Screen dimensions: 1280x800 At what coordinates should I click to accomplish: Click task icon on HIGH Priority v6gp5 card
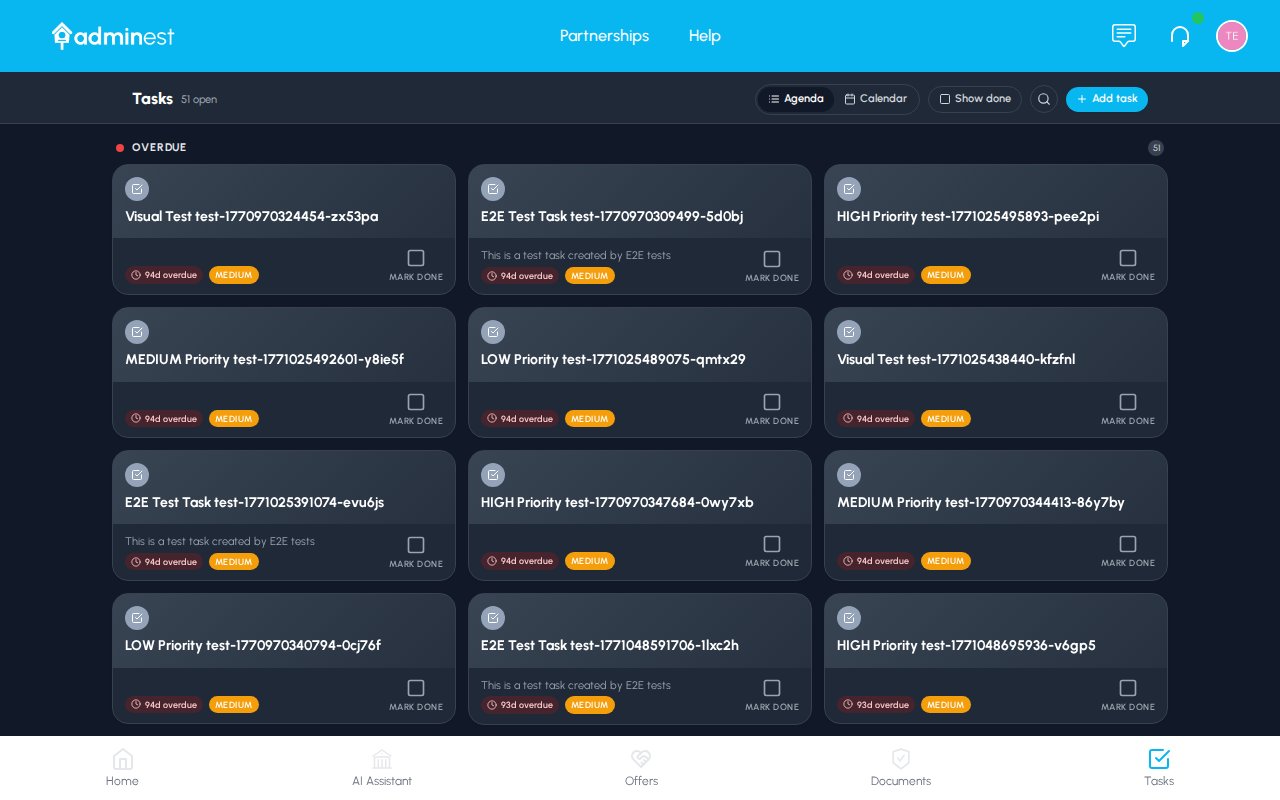[849, 618]
